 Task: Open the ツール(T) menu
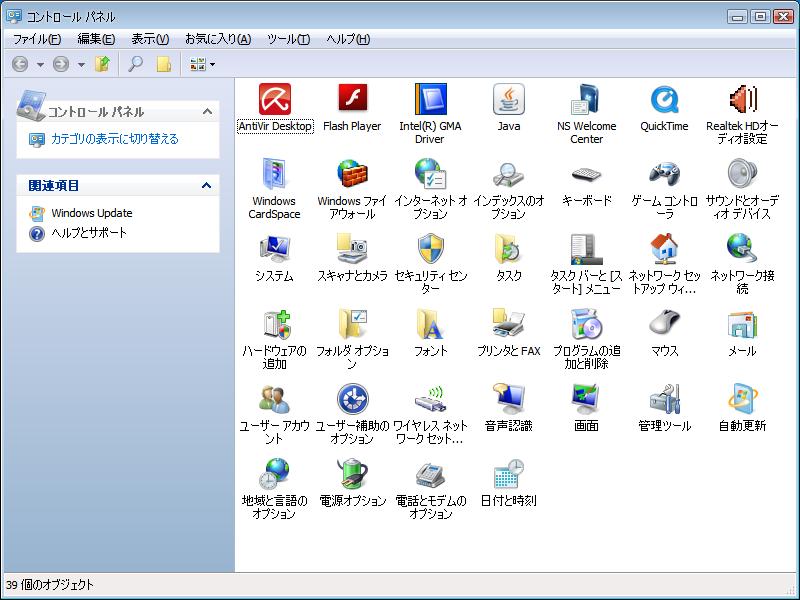coord(288,39)
